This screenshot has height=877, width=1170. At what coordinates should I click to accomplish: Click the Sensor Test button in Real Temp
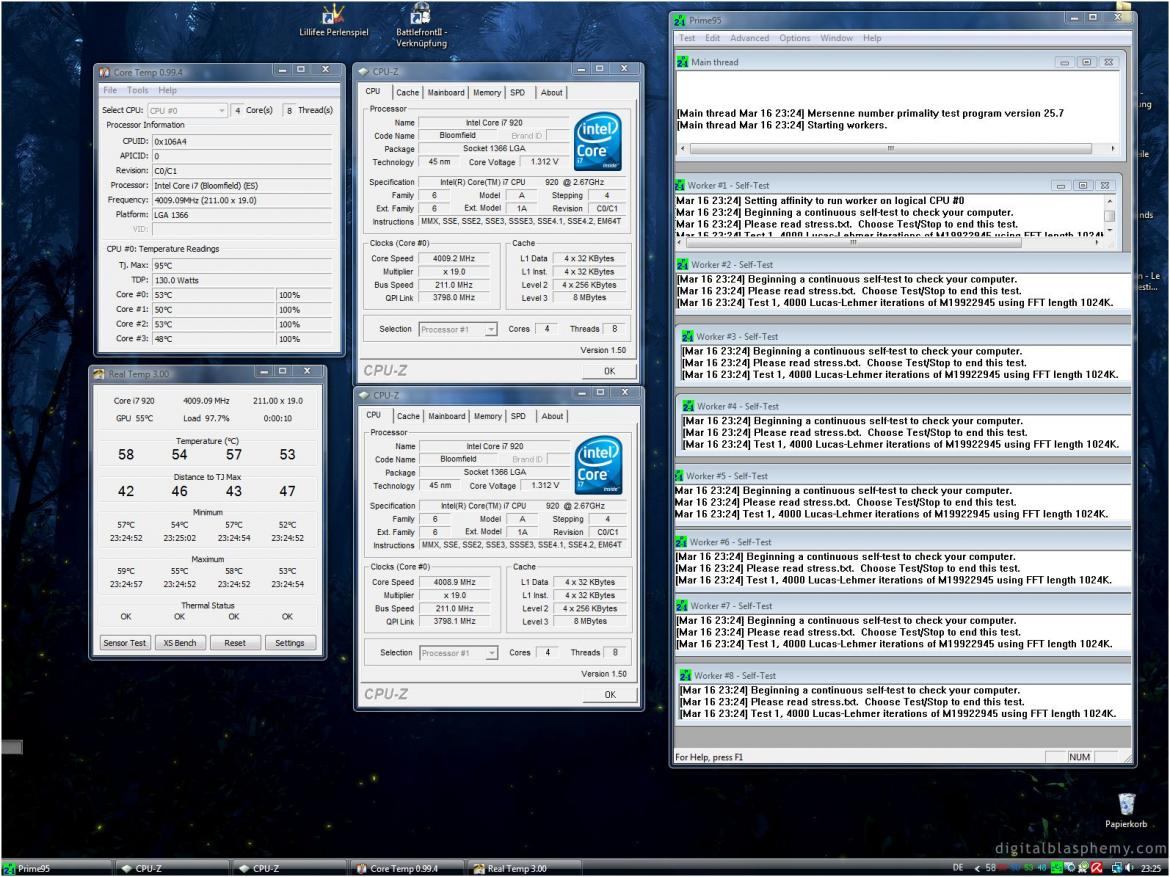coord(125,643)
